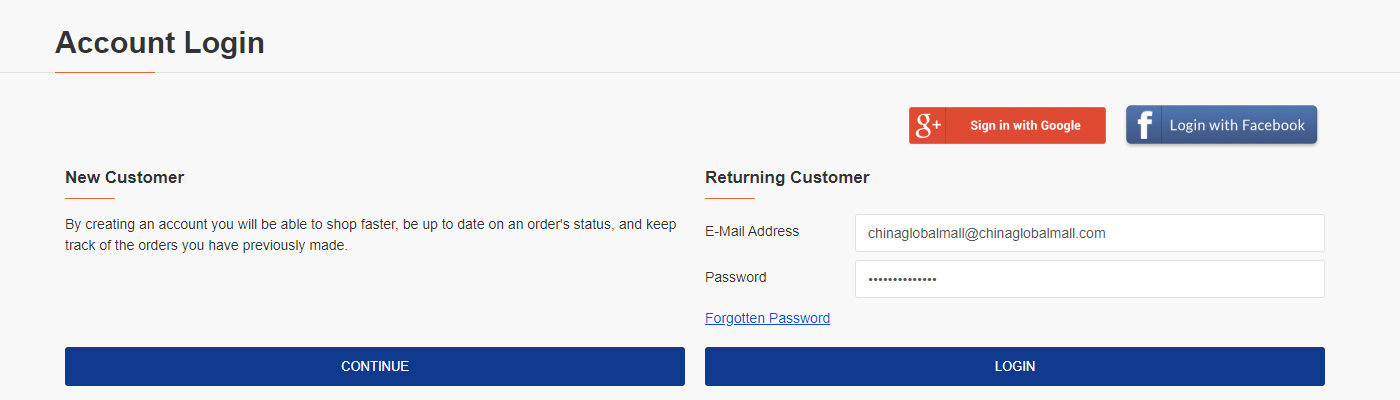Image resolution: width=1400 pixels, height=400 pixels.
Task: Click the chinaglobalmall@chinaglobalmall.com email text
Action: click(987, 233)
